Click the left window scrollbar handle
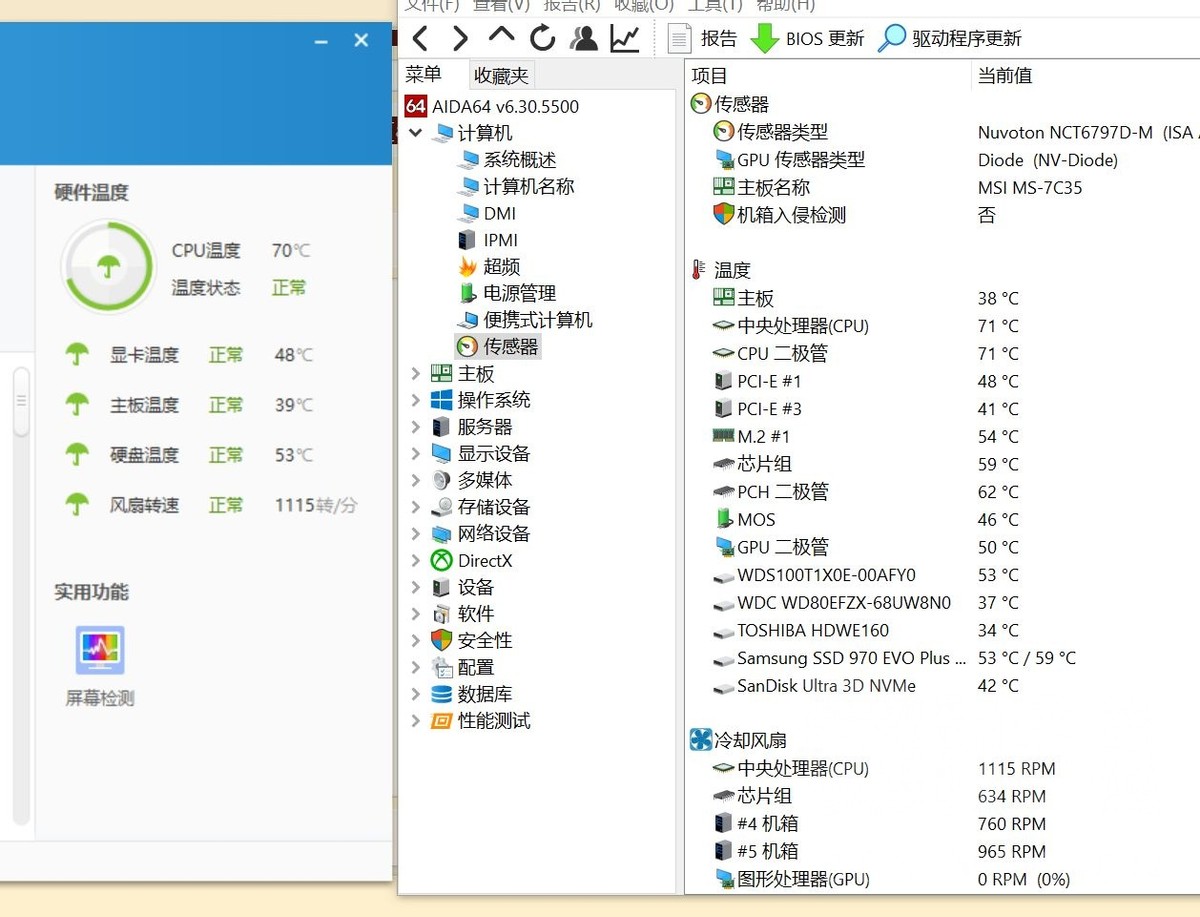 coord(21,401)
